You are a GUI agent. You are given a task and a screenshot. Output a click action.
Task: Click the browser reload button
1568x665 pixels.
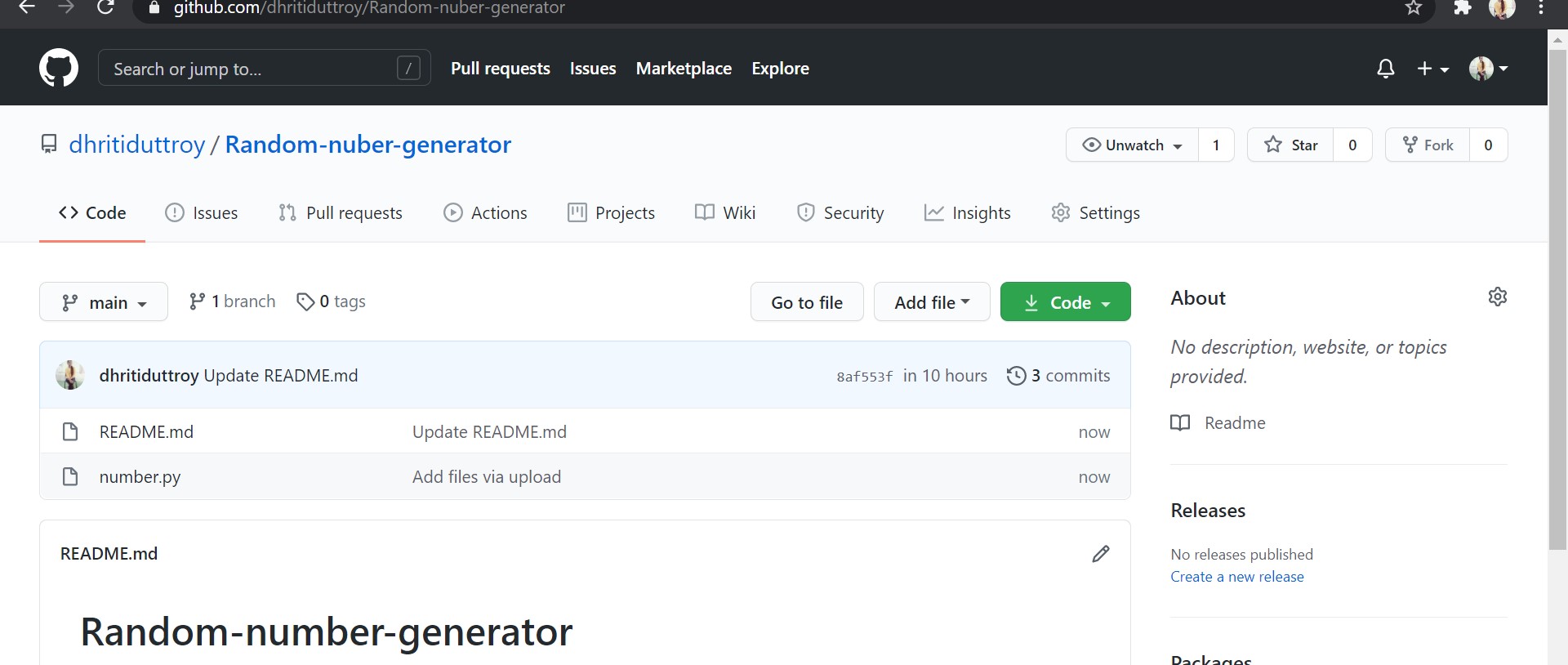(105, 7)
